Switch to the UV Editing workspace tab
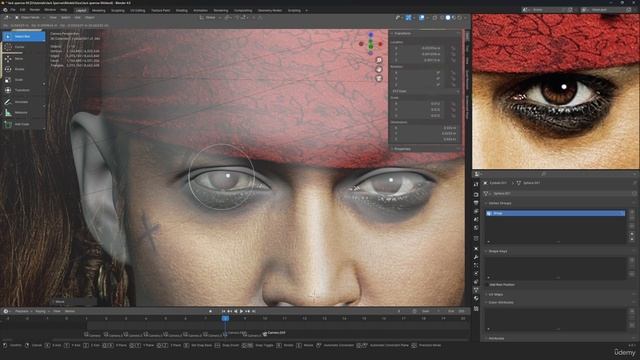The image size is (640, 360). [x=138, y=11]
